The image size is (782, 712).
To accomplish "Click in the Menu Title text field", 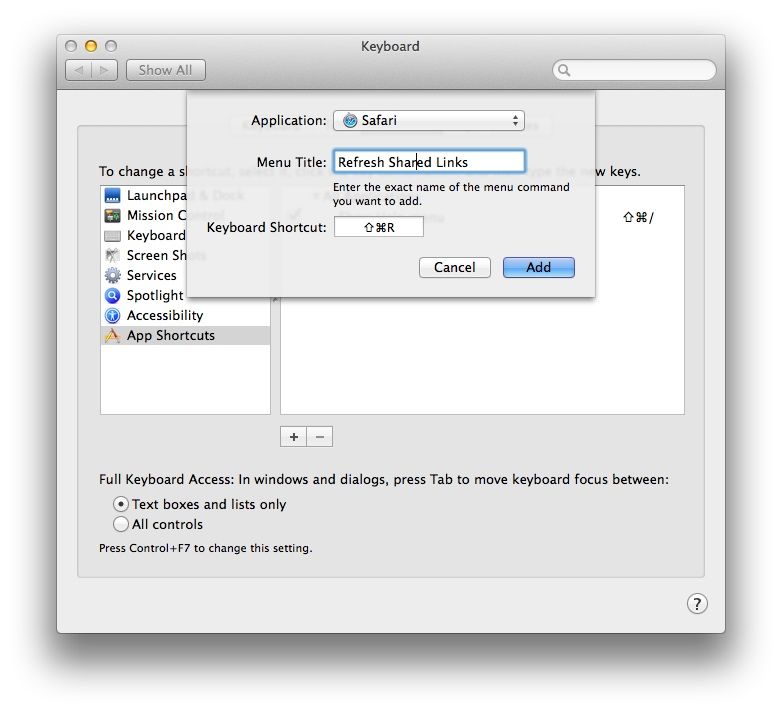I will tap(428, 162).
